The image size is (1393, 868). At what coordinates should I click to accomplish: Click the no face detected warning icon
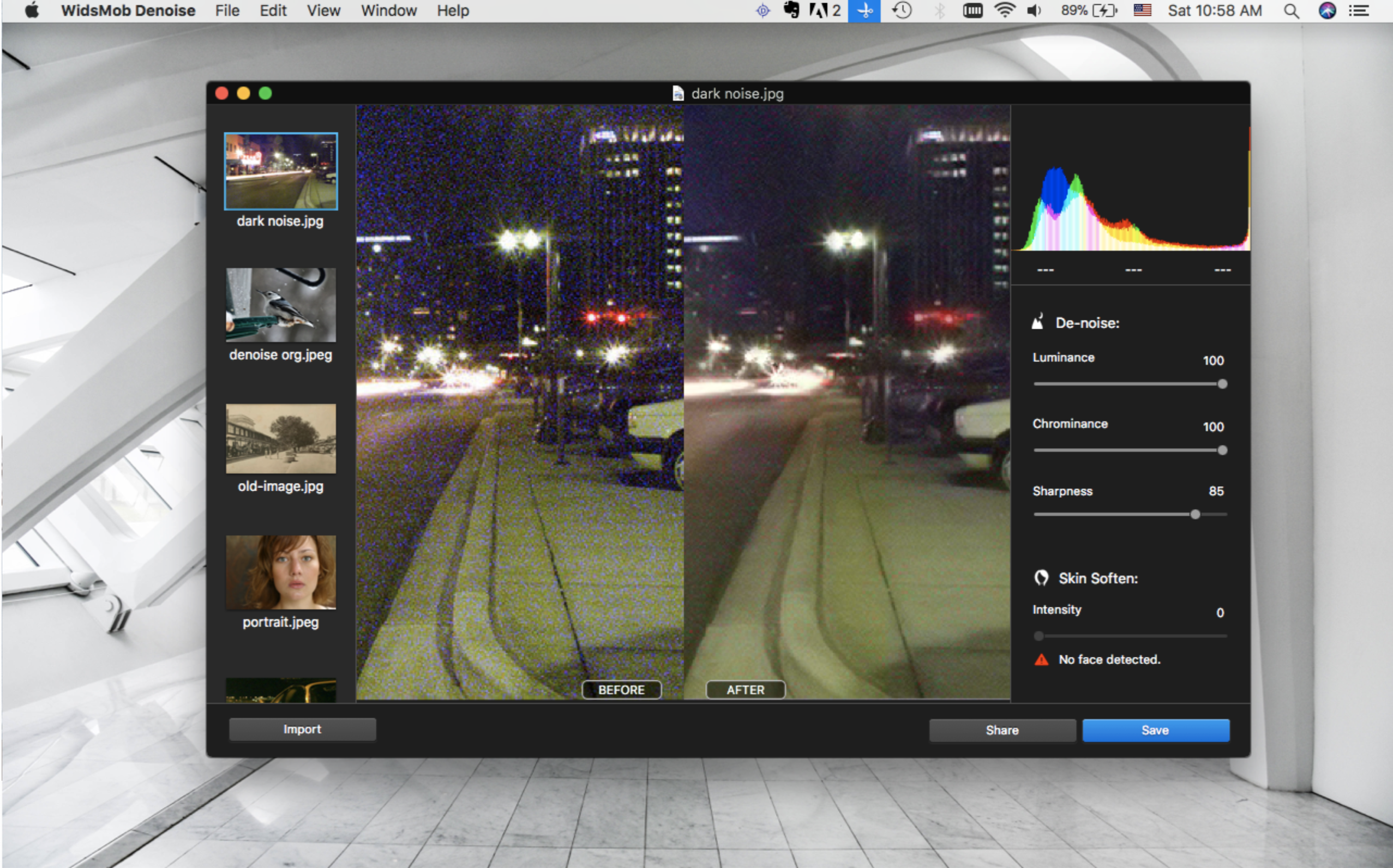tap(1041, 660)
